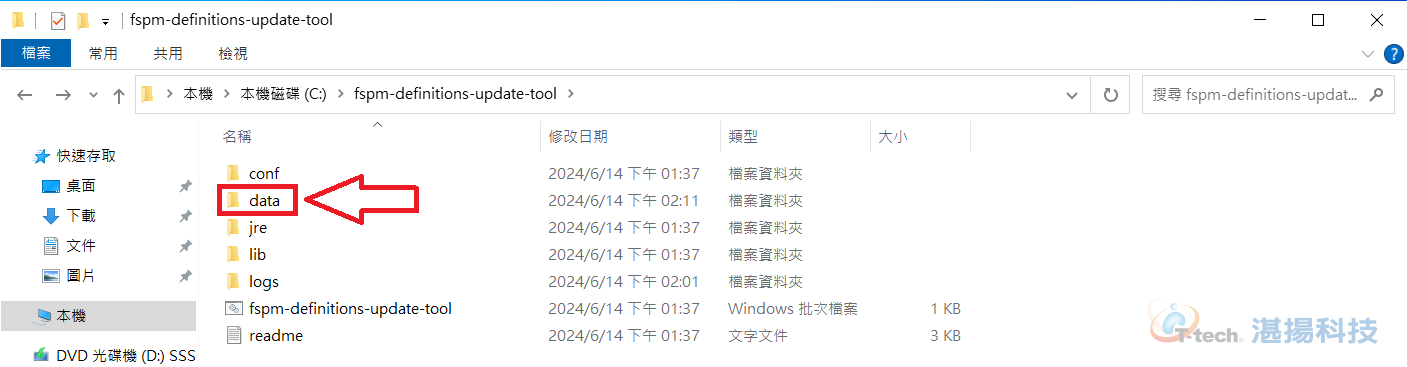Image resolution: width=1407 pixels, height=367 pixels.
Task: Click the data folder name
Action: (x=265, y=200)
